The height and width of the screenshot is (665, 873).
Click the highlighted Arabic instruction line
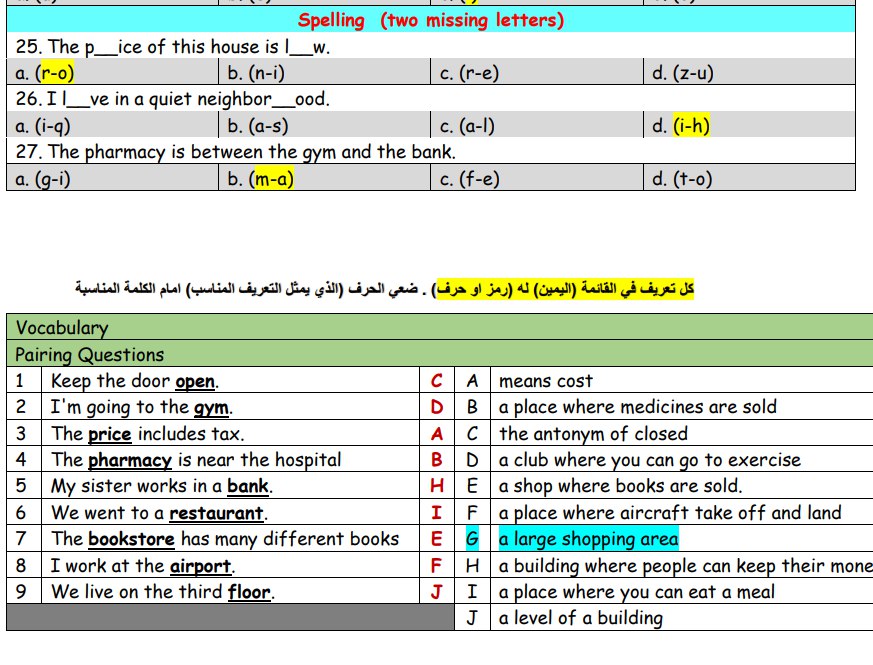(385, 289)
